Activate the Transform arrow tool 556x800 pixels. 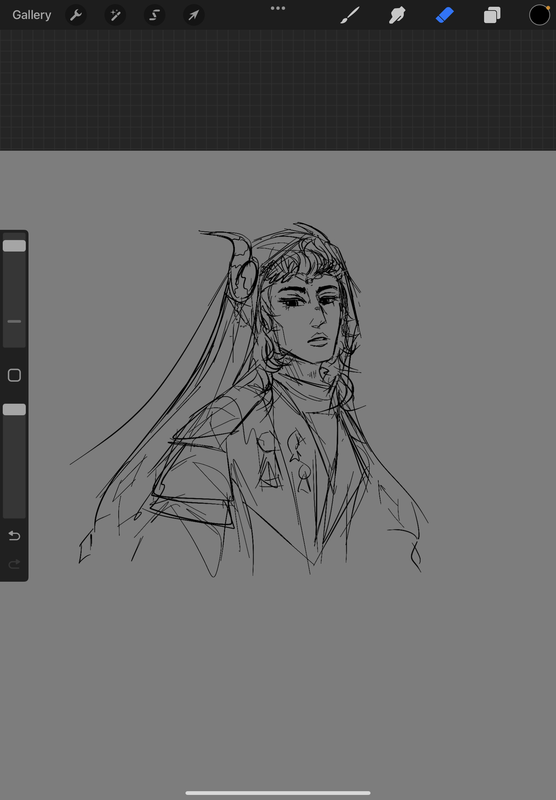[x=194, y=15]
